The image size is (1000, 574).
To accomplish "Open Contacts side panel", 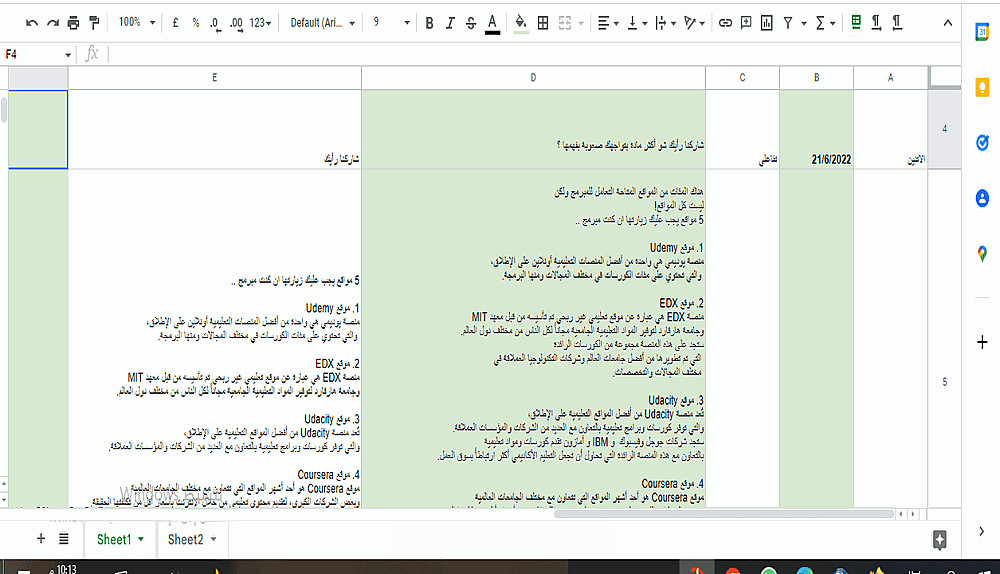I will click(x=982, y=198).
